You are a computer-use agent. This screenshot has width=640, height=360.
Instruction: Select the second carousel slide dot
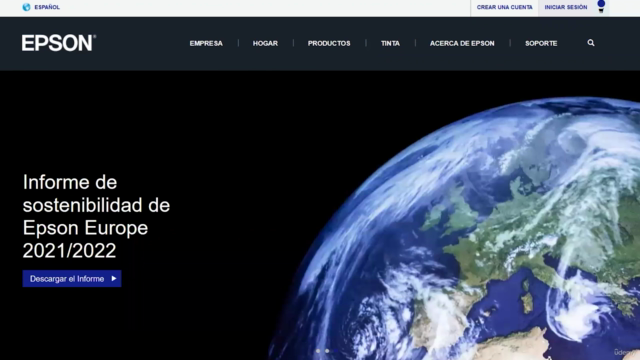327,351
